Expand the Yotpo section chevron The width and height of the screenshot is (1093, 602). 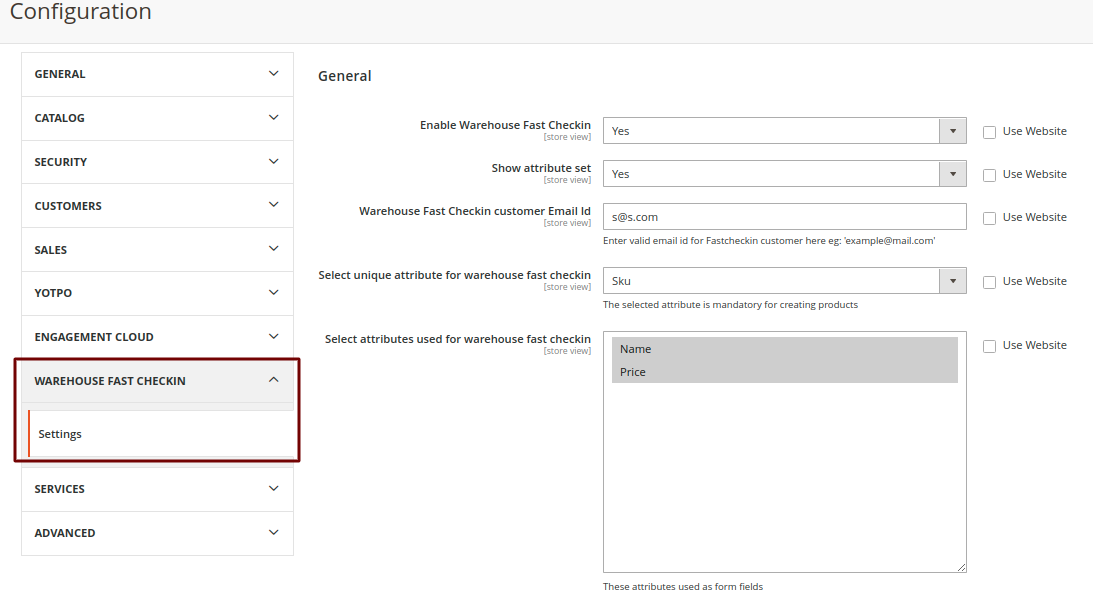tap(273, 293)
